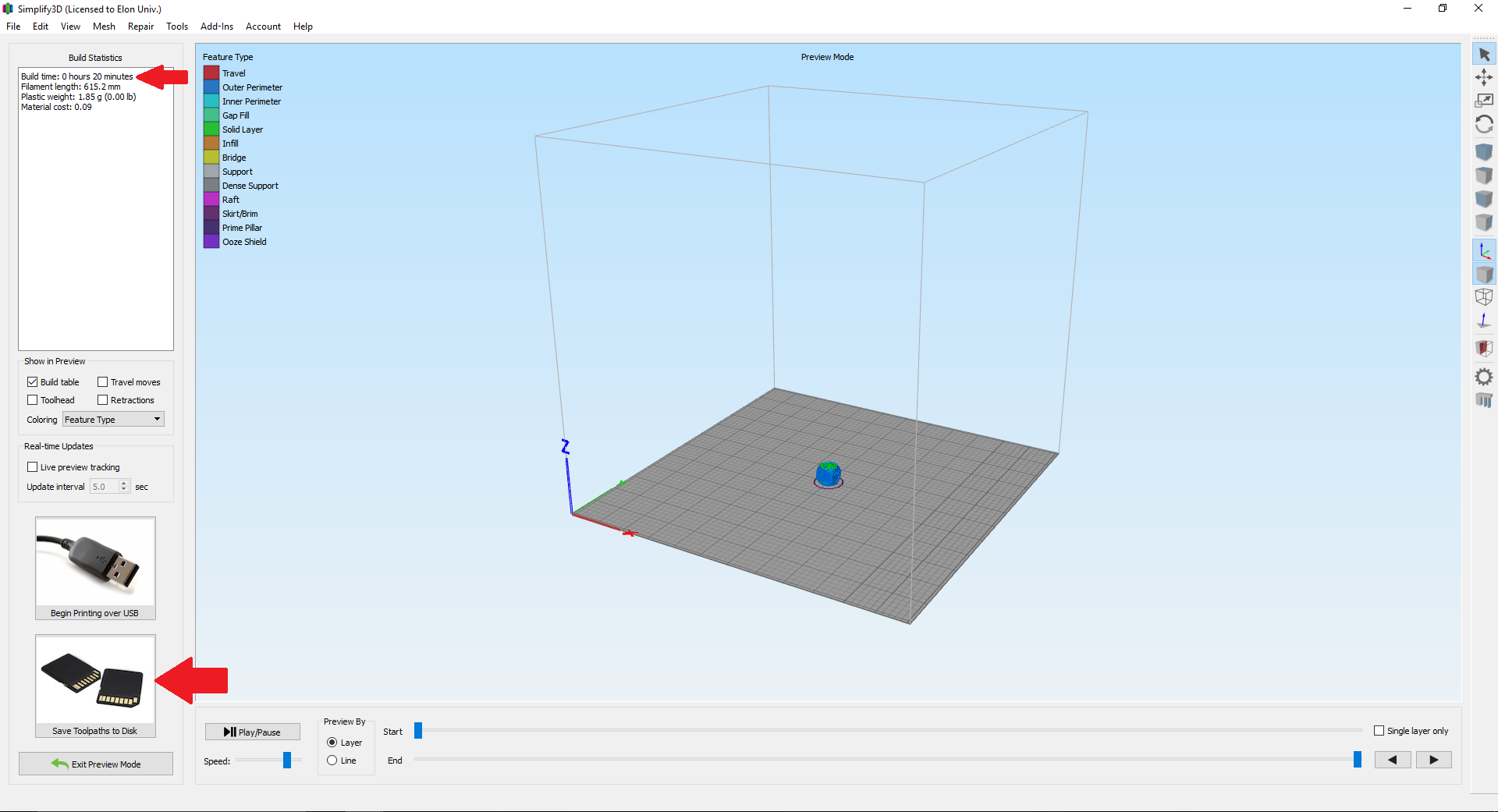Activate the rotate models tool
This screenshot has width=1498, height=812.
1484,125
